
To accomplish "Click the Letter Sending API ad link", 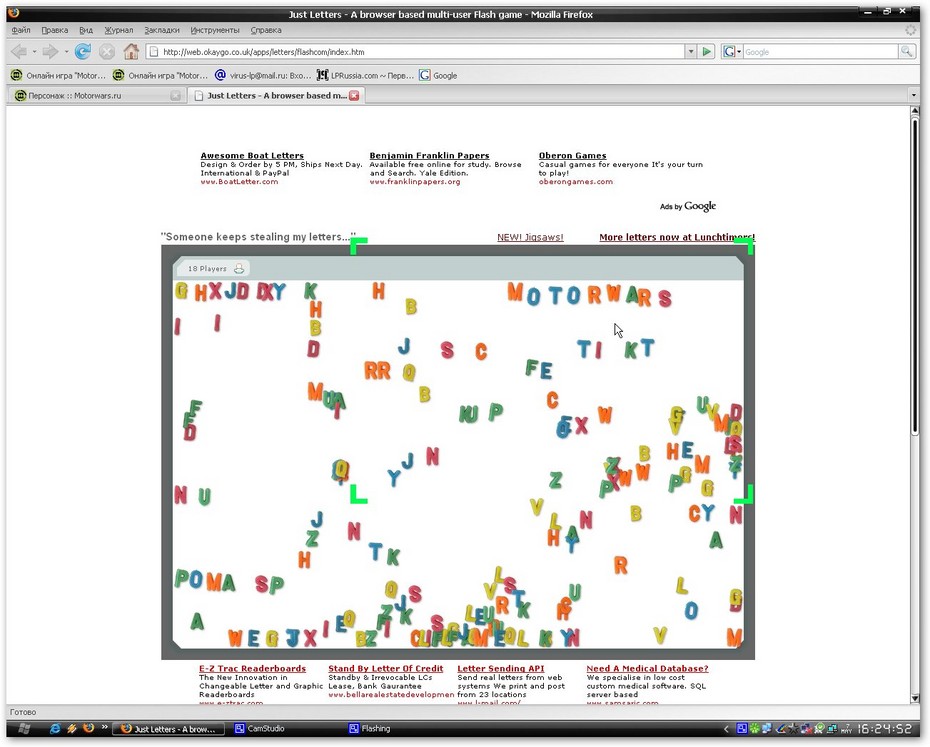I will [x=501, y=669].
